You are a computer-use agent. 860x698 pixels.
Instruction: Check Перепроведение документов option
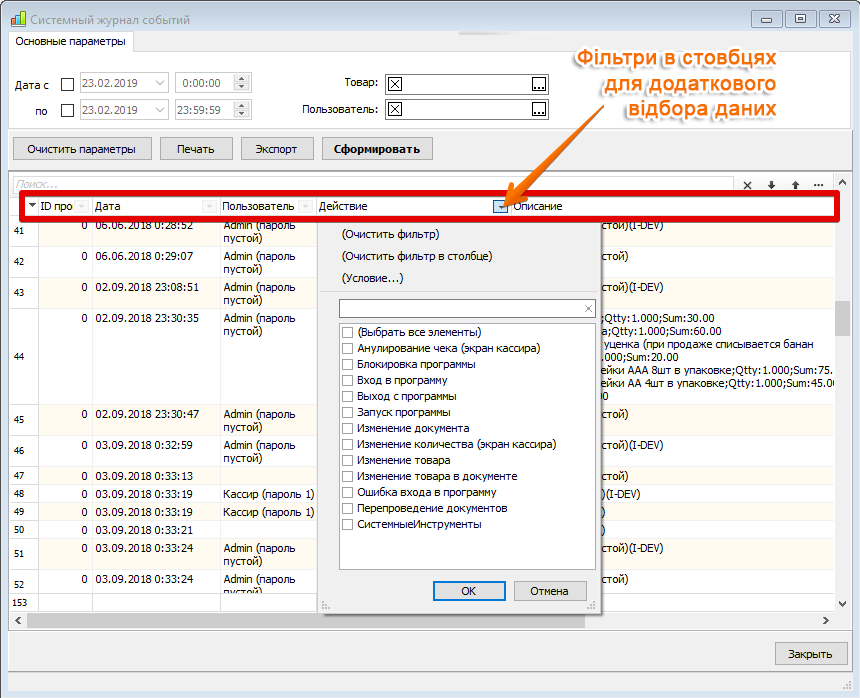coord(347,508)
